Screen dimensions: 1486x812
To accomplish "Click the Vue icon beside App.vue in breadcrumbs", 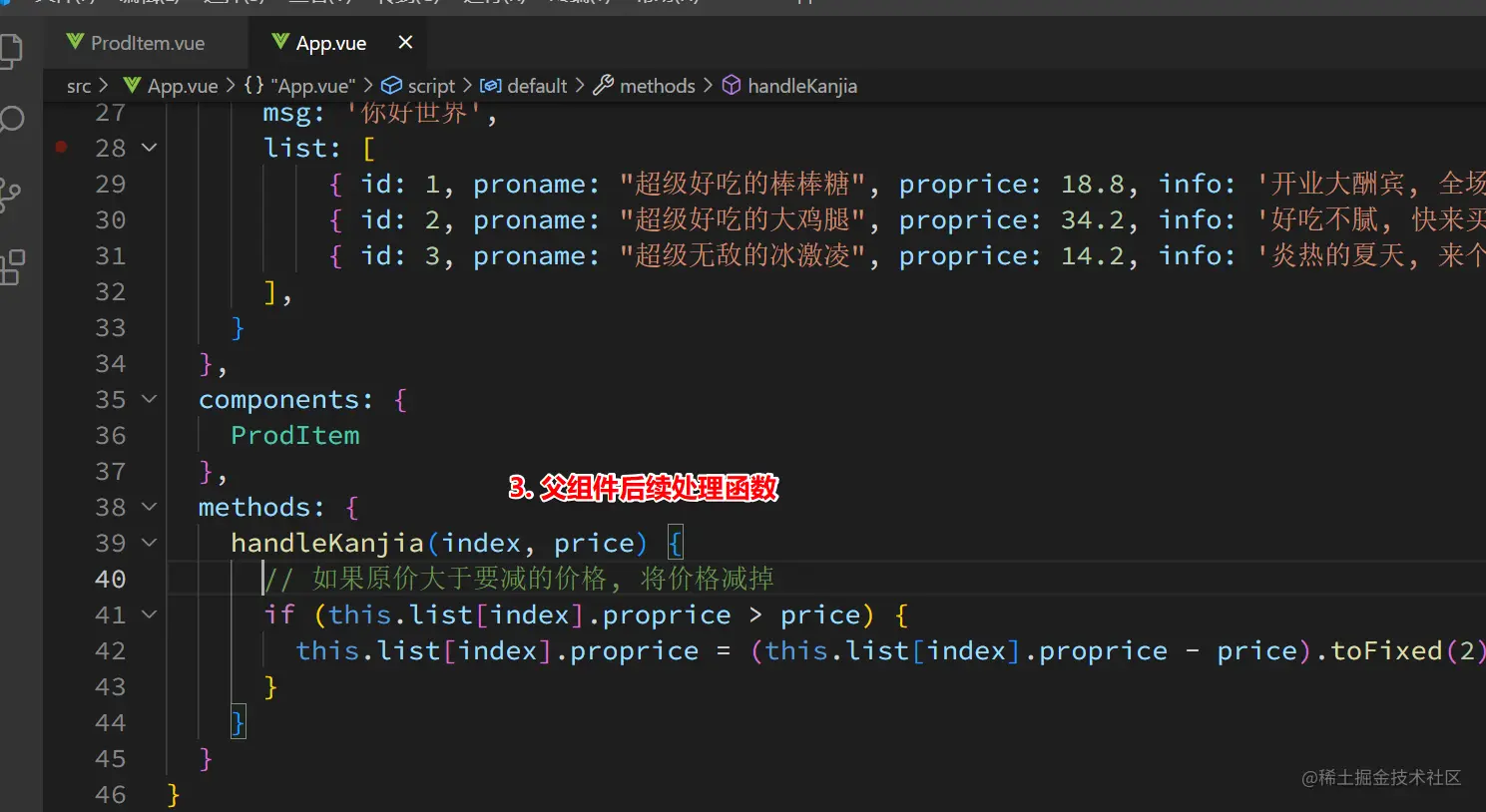I will [132, 86].
